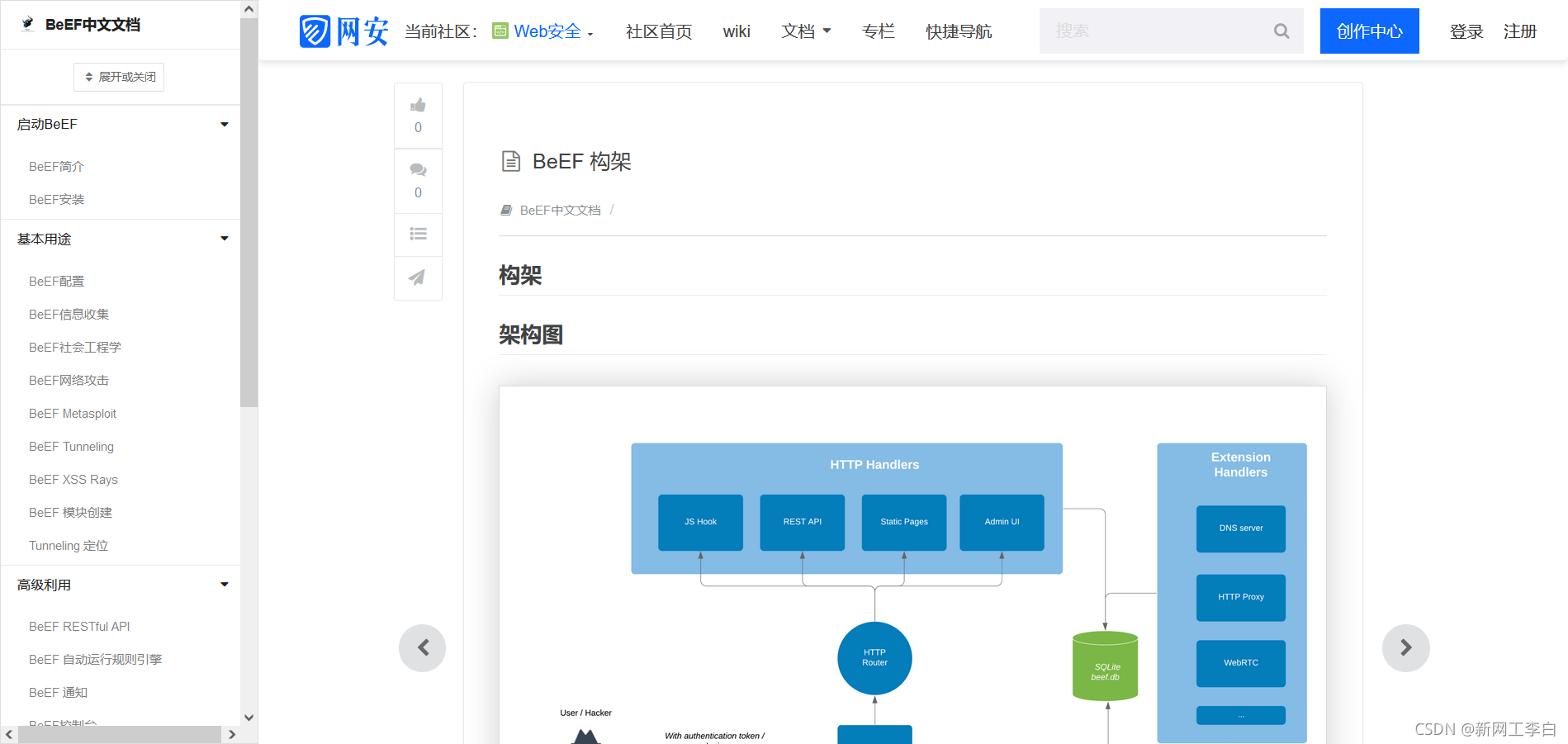Click the 网安 shield logo
The image size is (1568, 744).
click(x=343, y=31)
